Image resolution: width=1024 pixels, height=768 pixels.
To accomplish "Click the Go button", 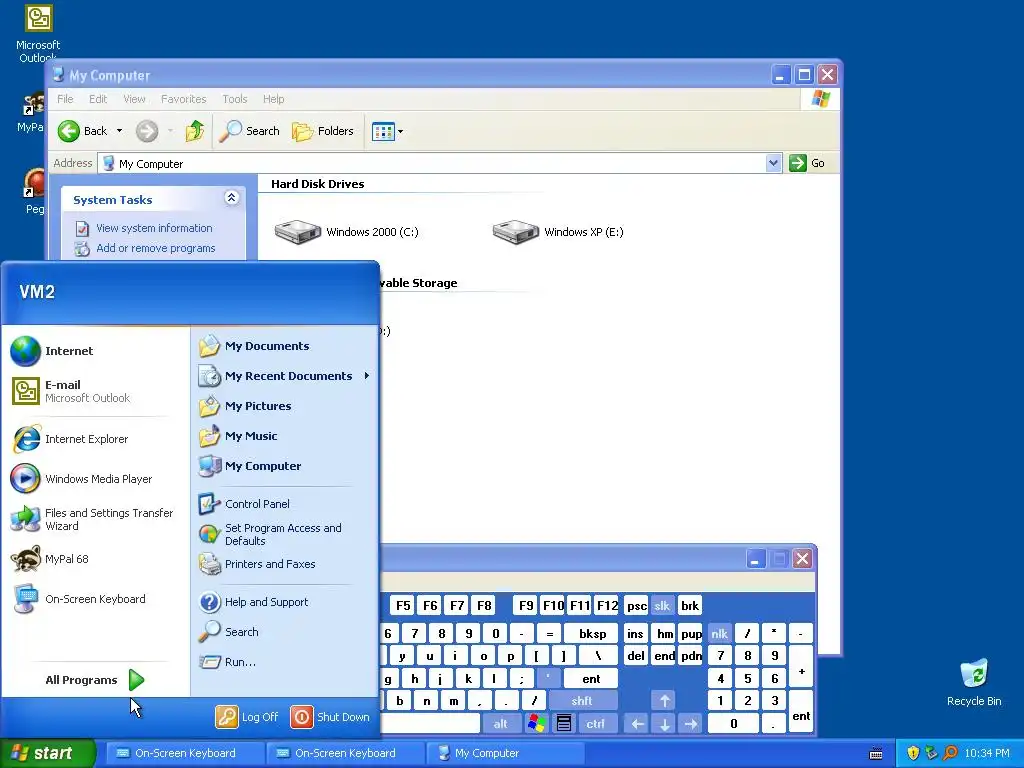I will [x=807, y=163].
